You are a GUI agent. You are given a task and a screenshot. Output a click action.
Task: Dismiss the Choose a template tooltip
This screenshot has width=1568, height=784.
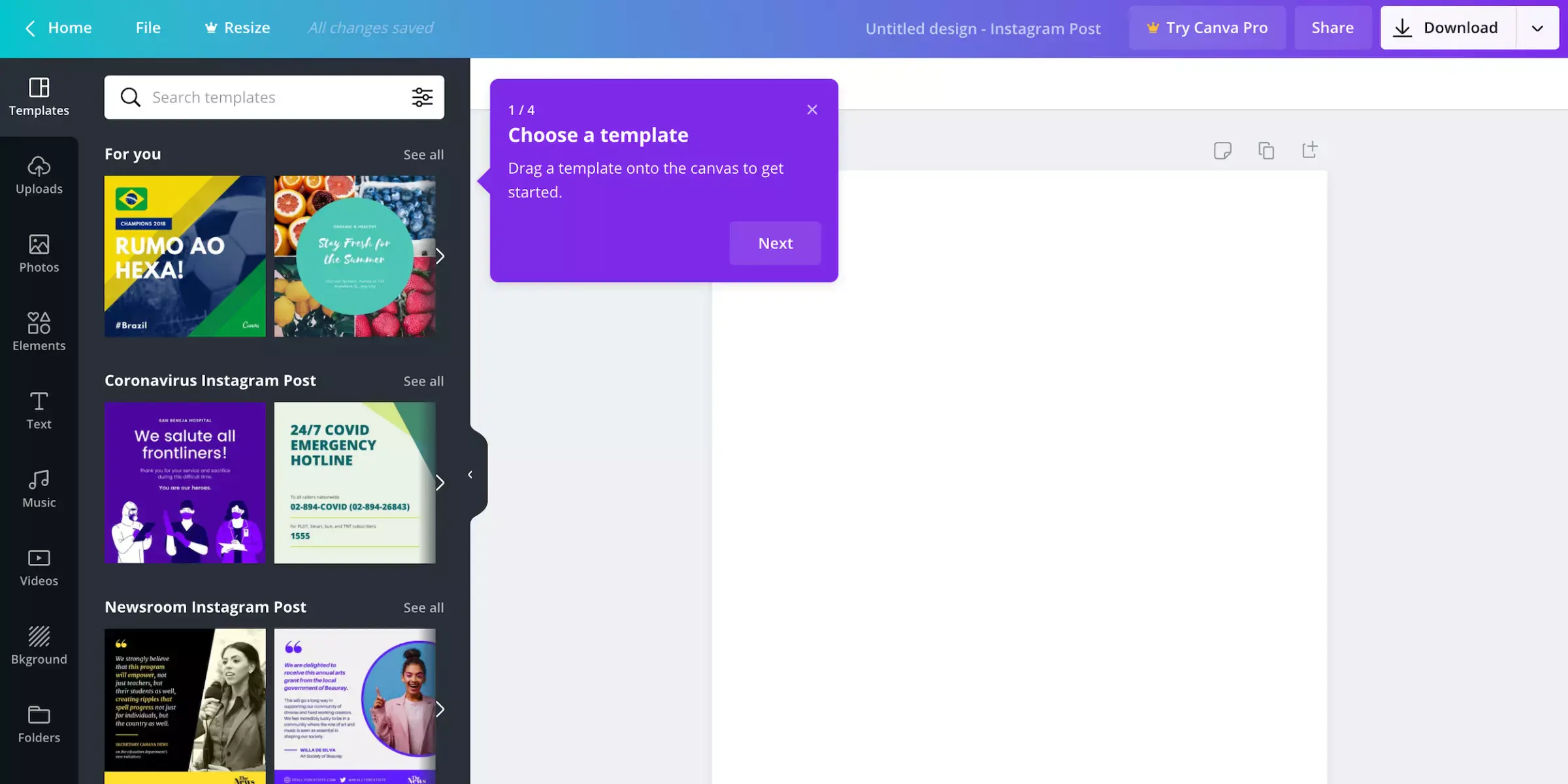click(811, 109)
